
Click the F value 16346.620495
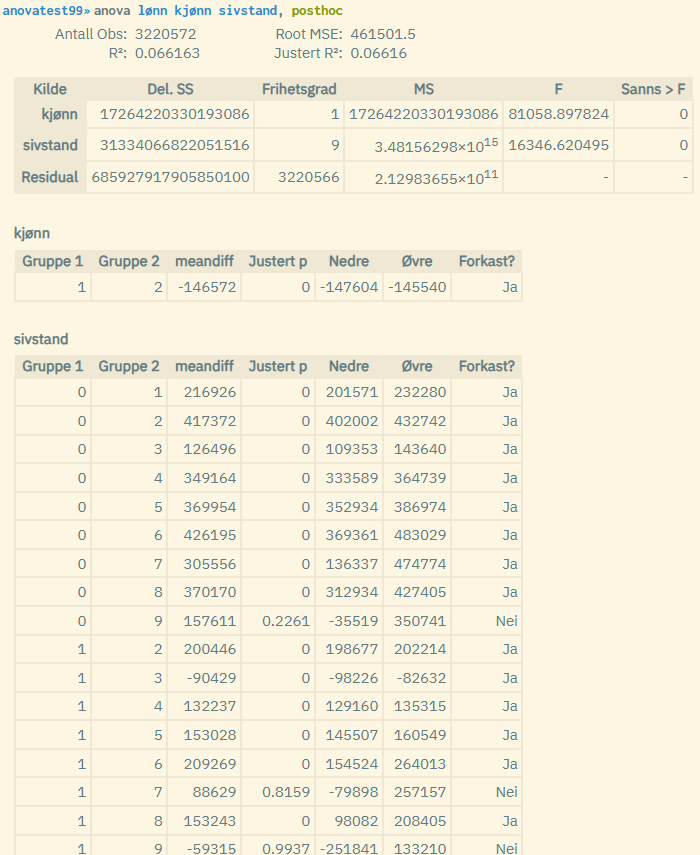pos(559,145)
